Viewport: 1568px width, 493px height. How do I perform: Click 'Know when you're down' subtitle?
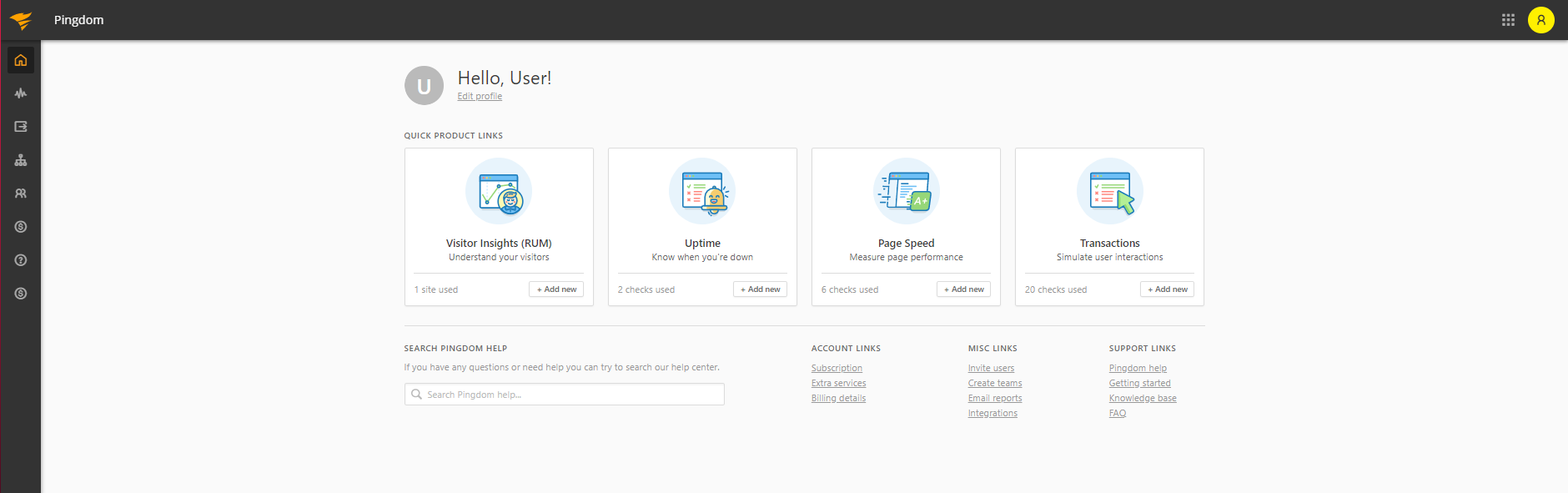tap(702, 257)
